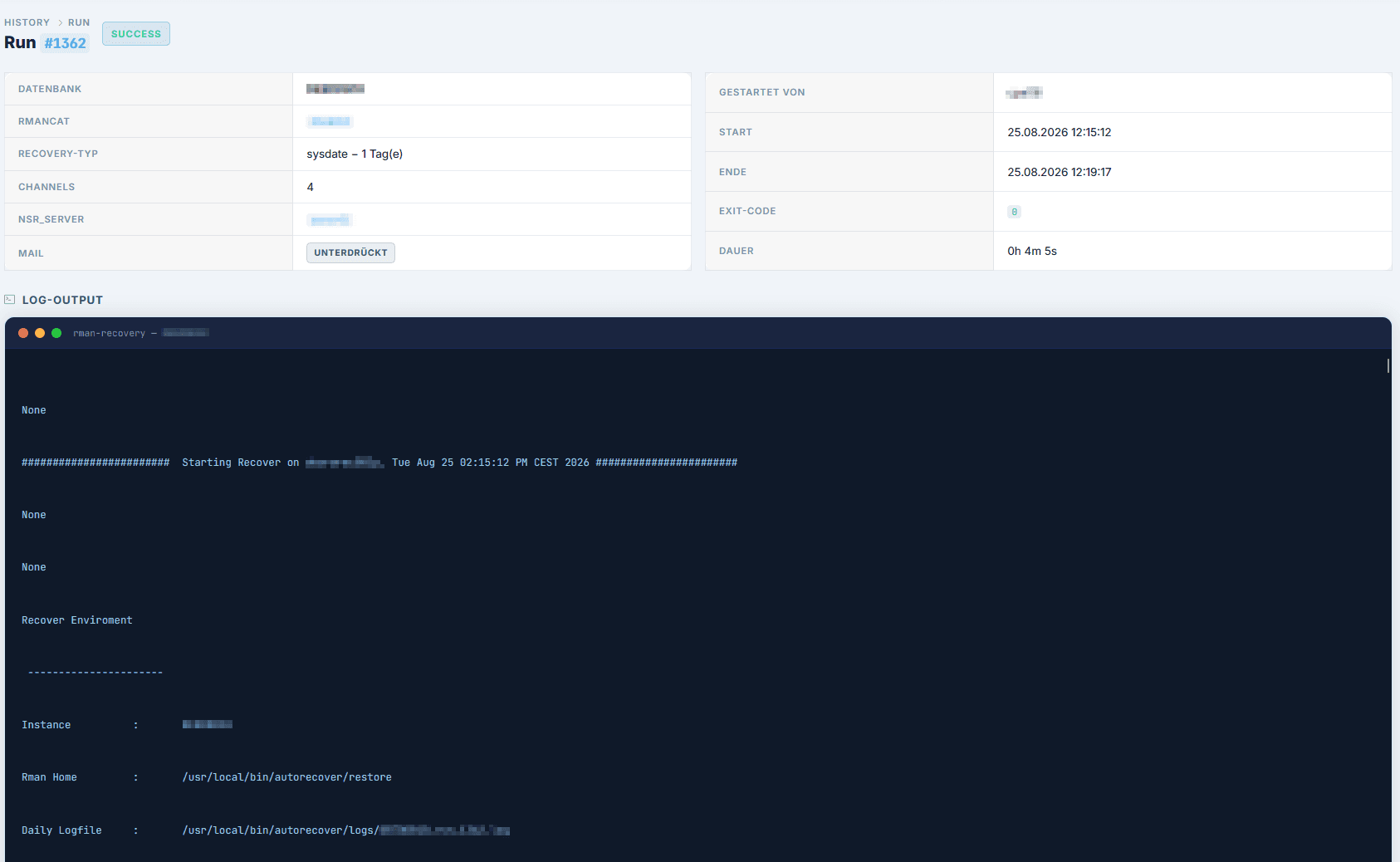
Task: Click the red dot in terminal header
Action: click(23, 333)
